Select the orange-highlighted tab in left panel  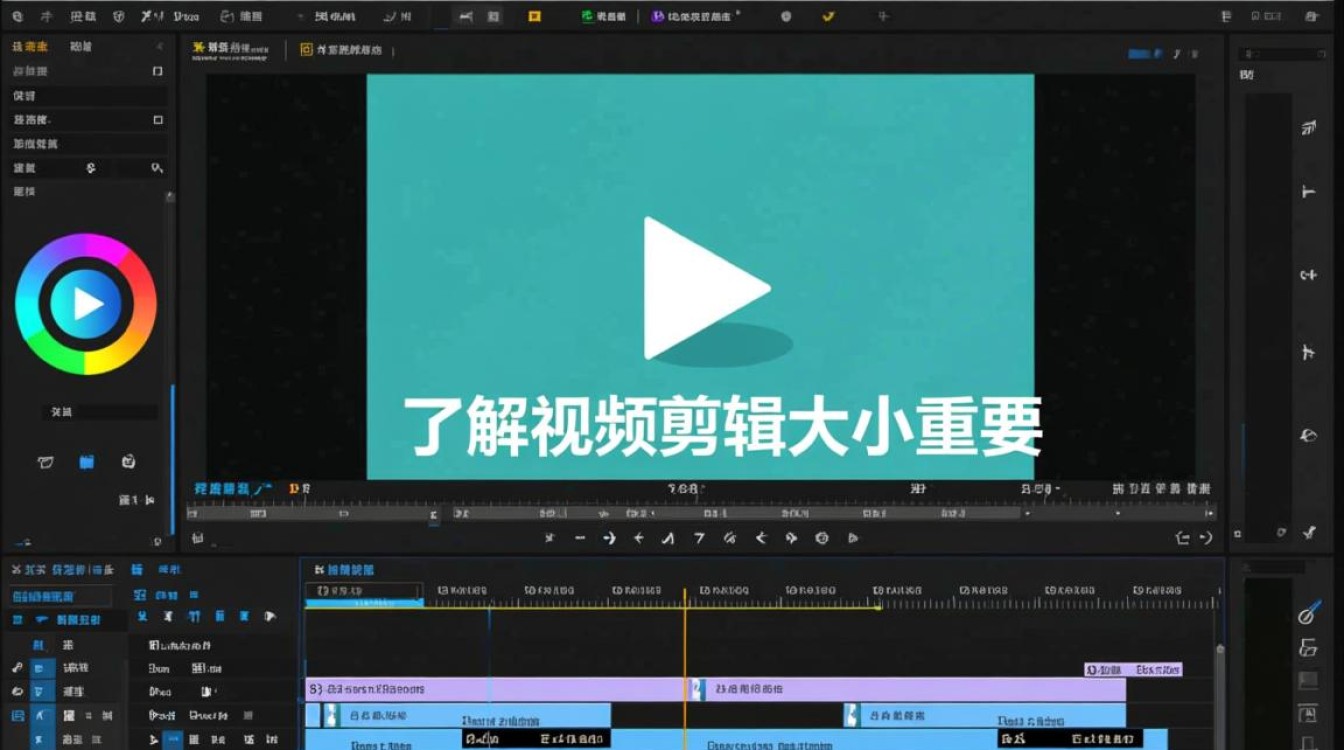point(30,47)
